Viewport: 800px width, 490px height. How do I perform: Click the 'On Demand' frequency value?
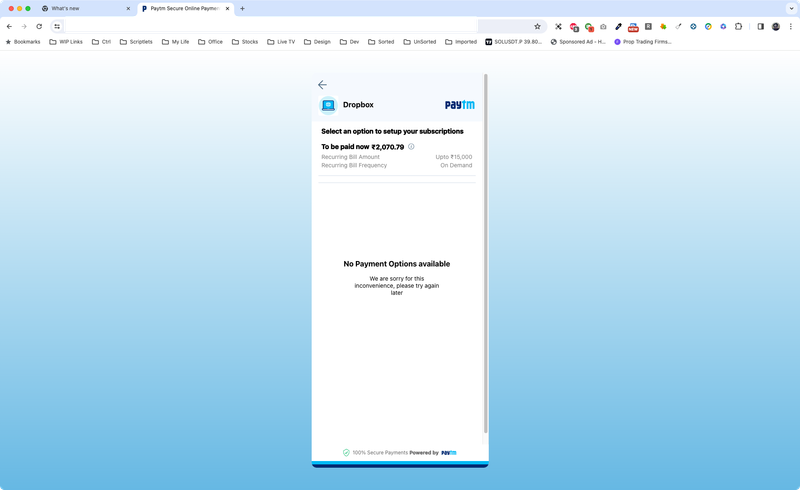(x=456, y=165)
